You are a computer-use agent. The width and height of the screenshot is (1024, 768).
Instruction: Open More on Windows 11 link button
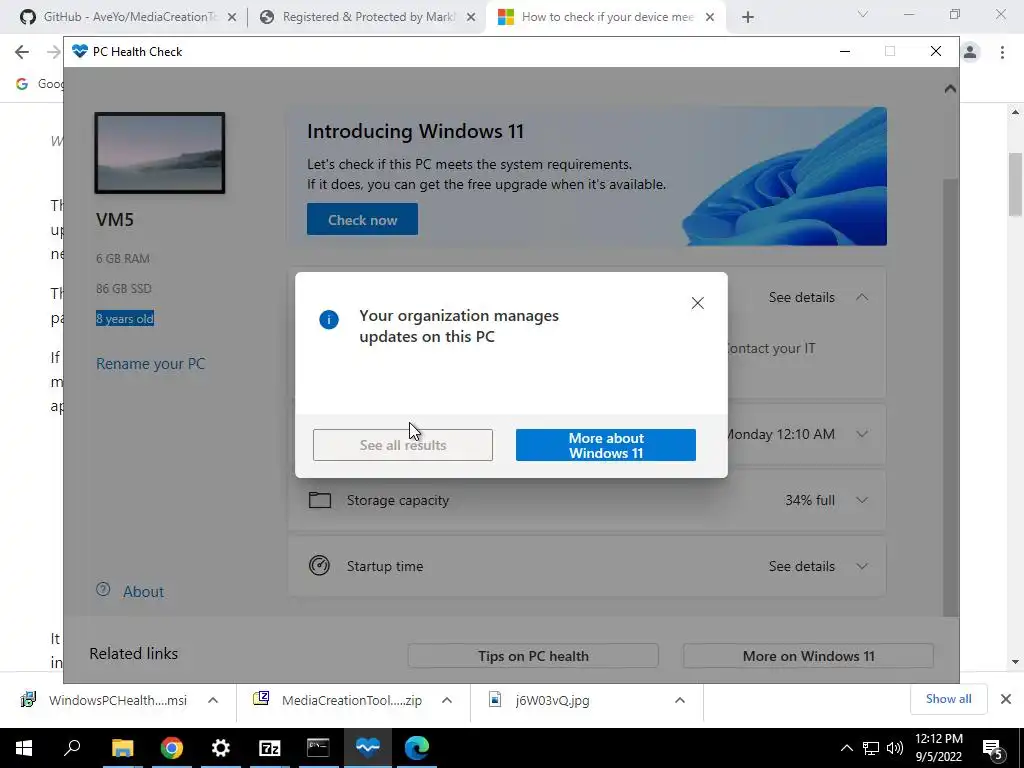[x=808, y=656]
